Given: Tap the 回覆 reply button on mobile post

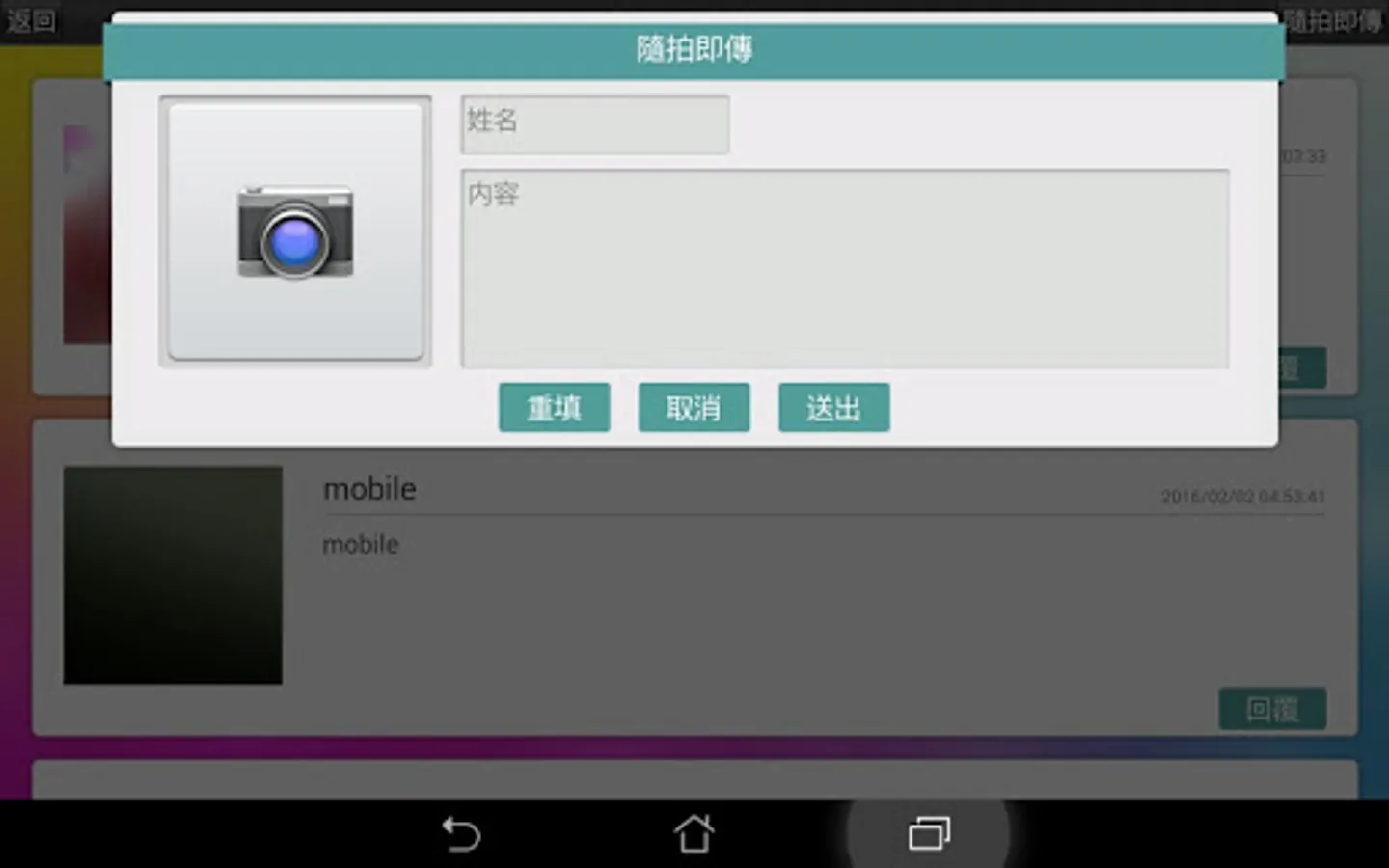Looking at the screenshot, I should [1272, 709].
